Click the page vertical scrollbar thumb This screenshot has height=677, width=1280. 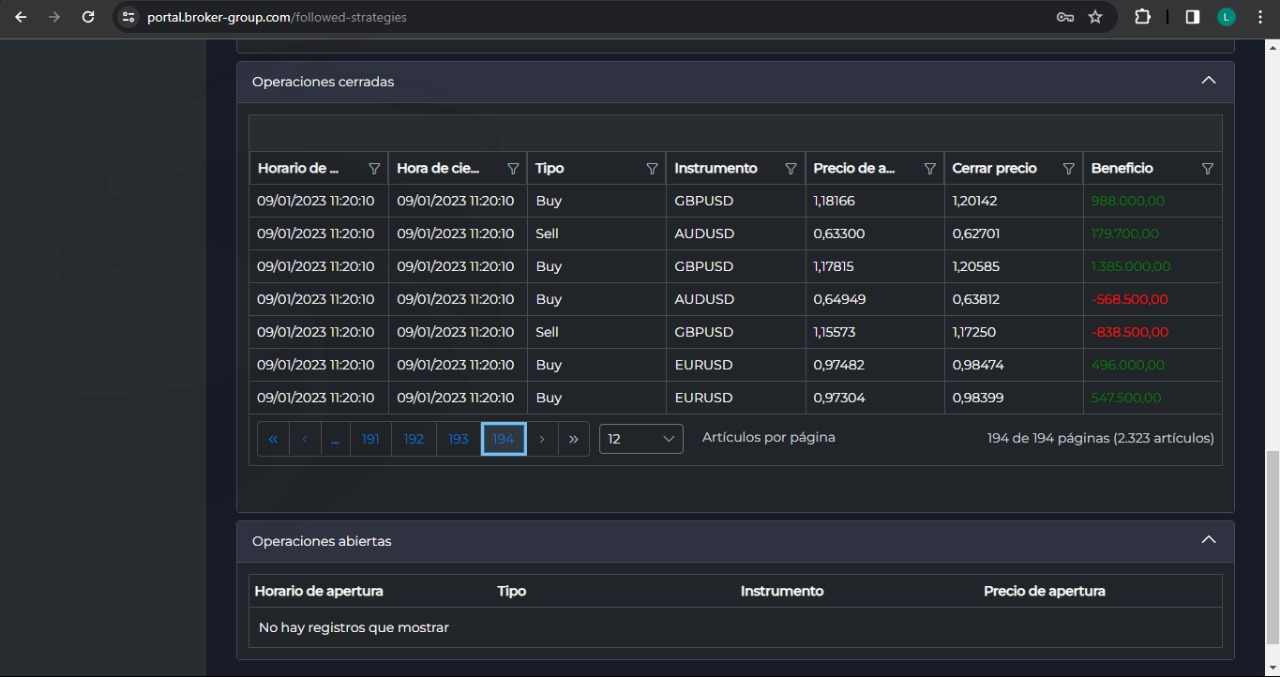[1271, 546]
